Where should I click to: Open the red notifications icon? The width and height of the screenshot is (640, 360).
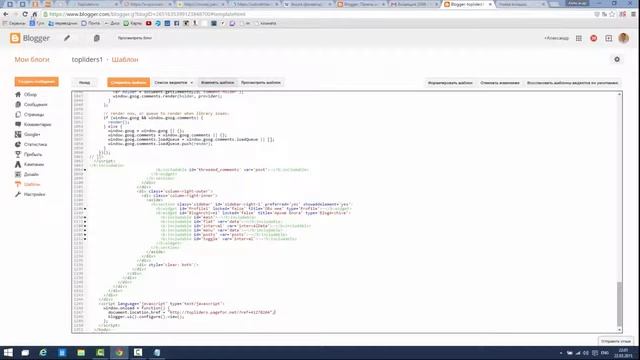coord(593,38)
